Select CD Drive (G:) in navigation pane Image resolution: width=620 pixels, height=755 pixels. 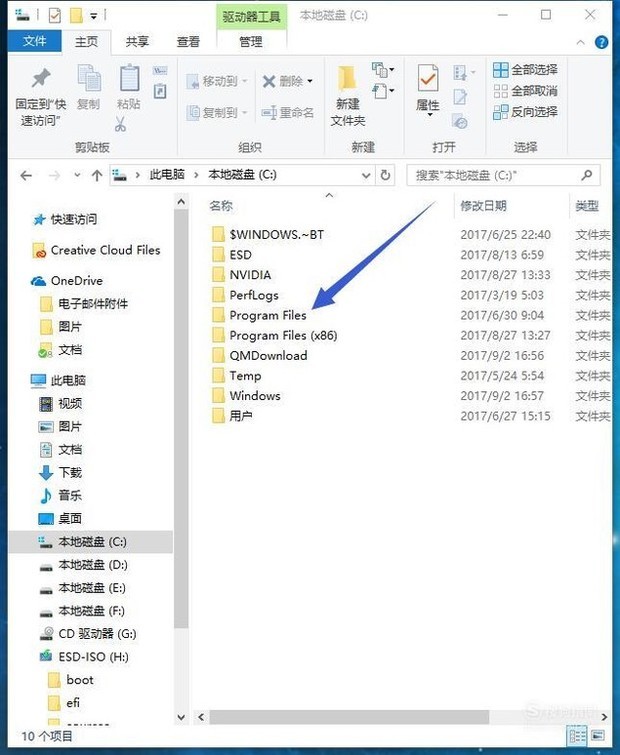(88, 634)
